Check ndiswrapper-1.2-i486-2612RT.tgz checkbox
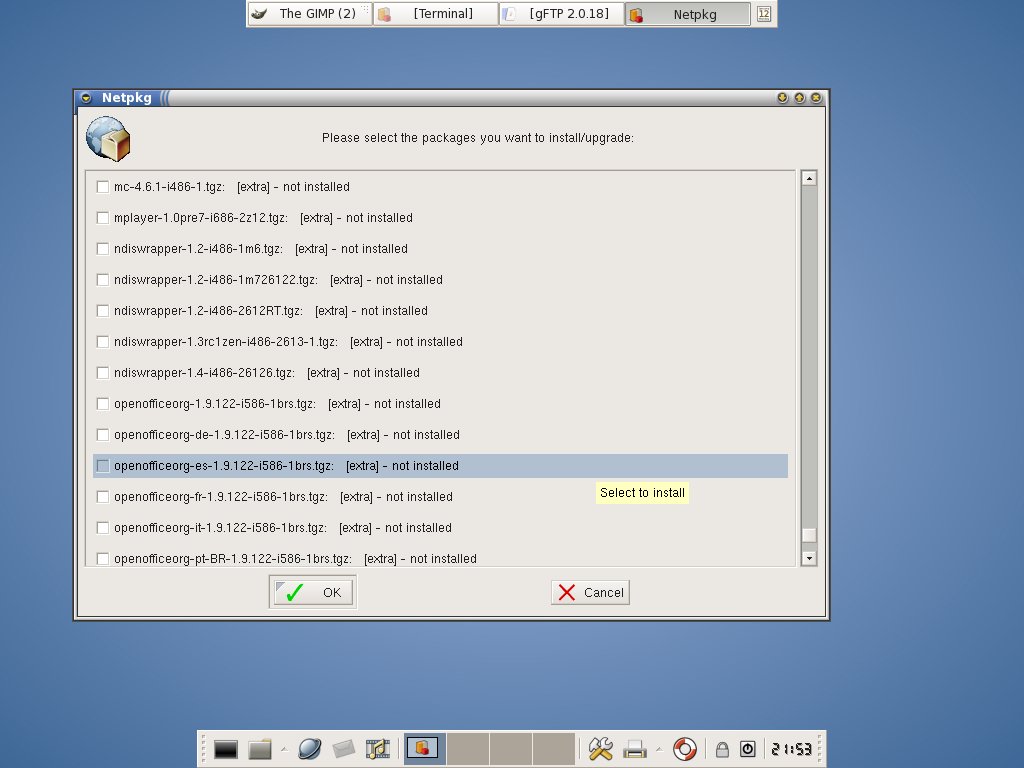 [x=103, y=311]
